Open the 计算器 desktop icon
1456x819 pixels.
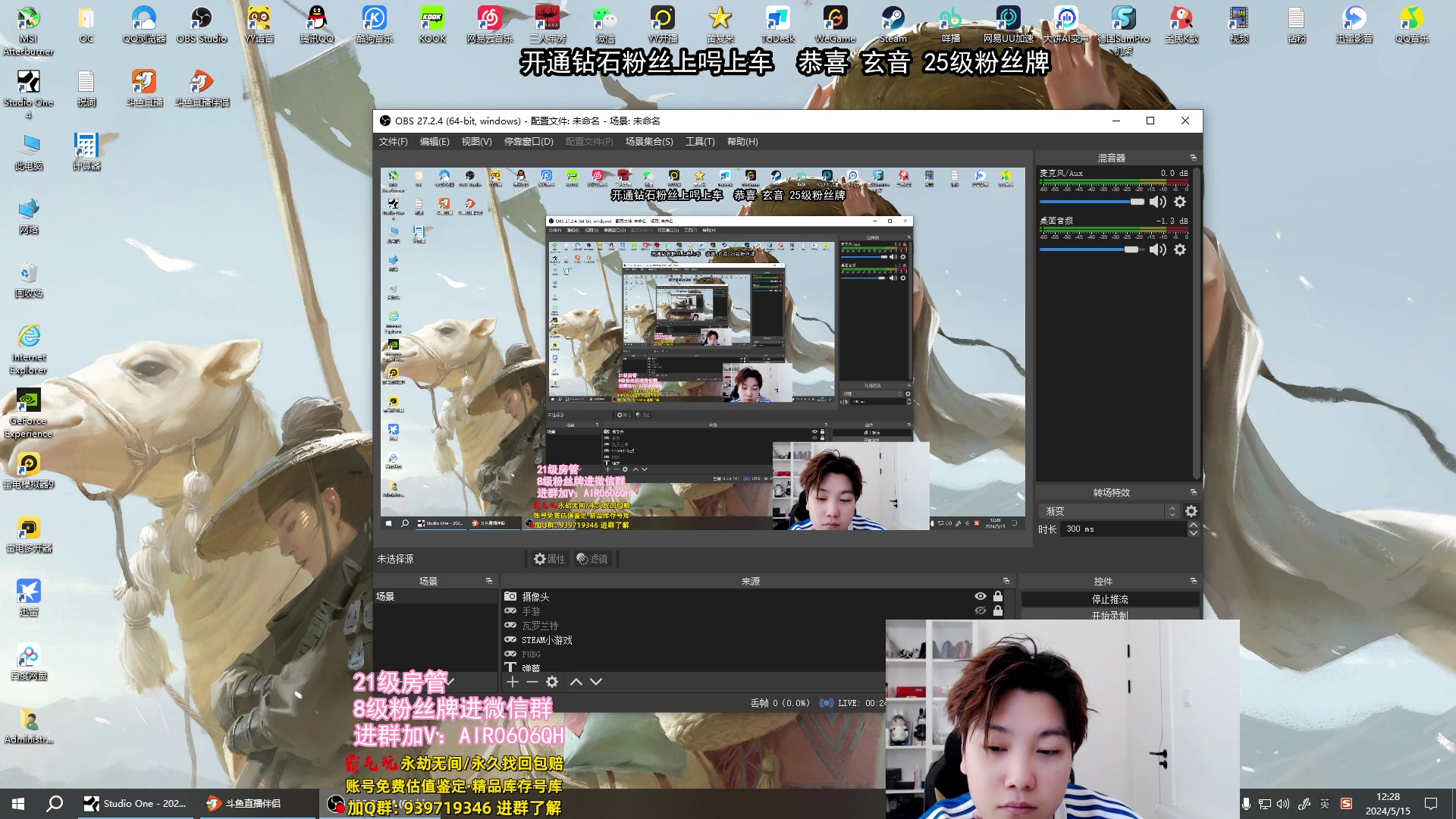(86, 152)
